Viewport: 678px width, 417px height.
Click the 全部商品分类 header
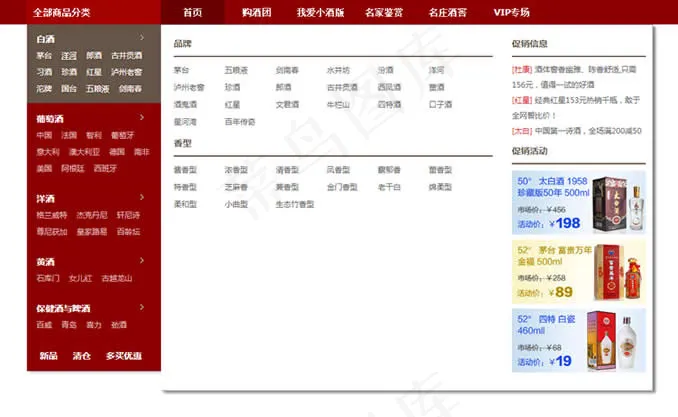point(62,12)
